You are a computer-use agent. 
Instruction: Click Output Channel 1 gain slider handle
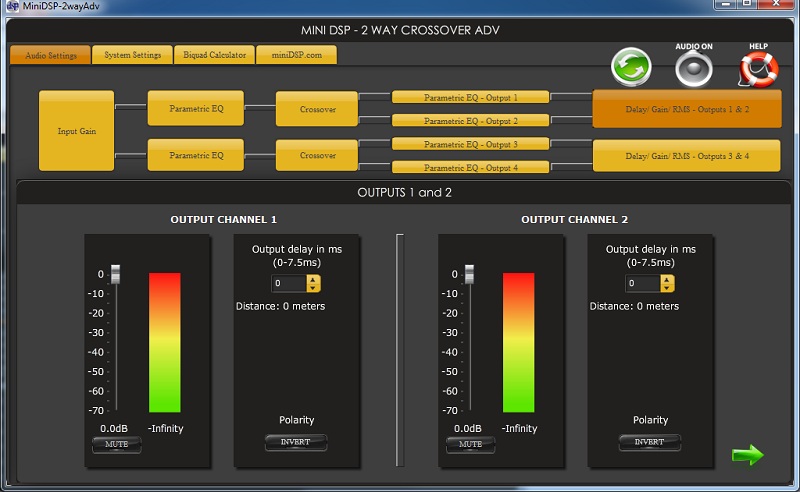click(x=116, y=274)
